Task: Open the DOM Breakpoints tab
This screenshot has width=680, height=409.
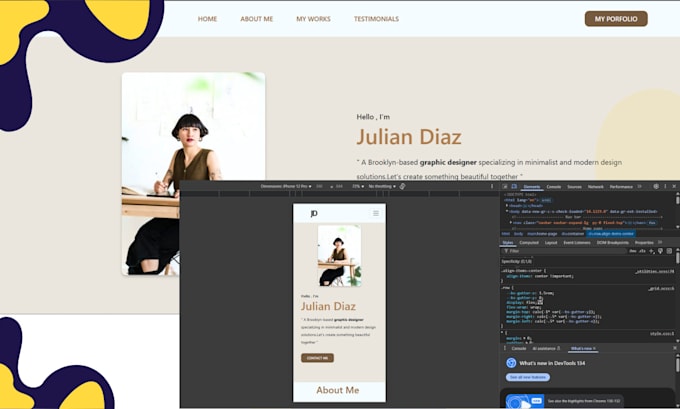Action: (x=612, y=242)
